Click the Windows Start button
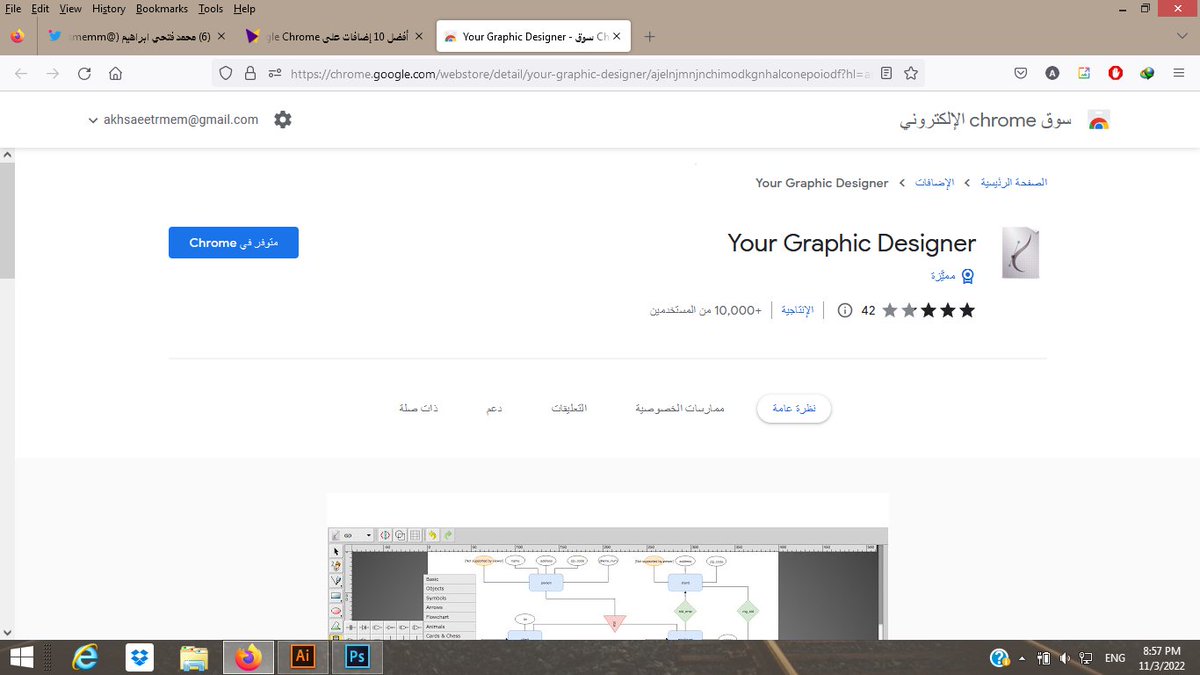Image resolution: width=1200 pixels, height=675 pixels. [x=19, y=657]
